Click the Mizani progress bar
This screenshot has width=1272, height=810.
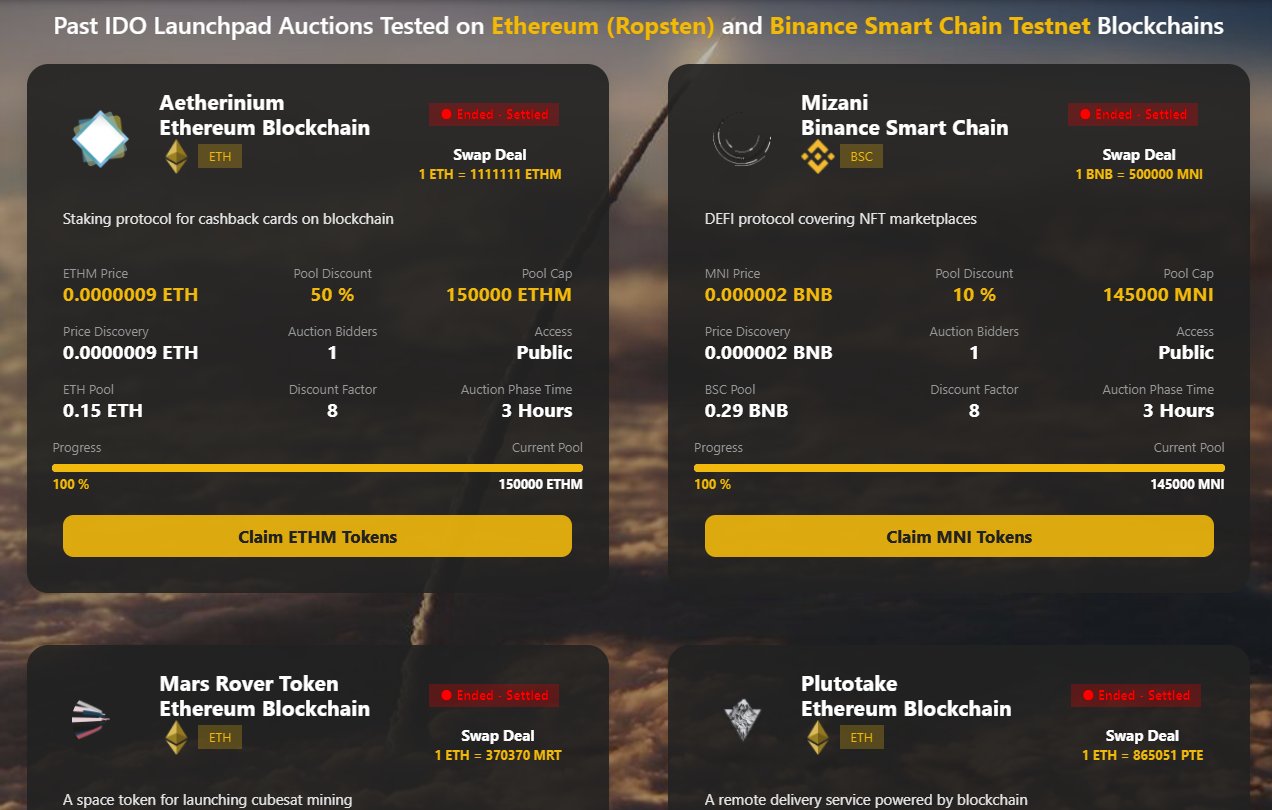tap(959, 467)
